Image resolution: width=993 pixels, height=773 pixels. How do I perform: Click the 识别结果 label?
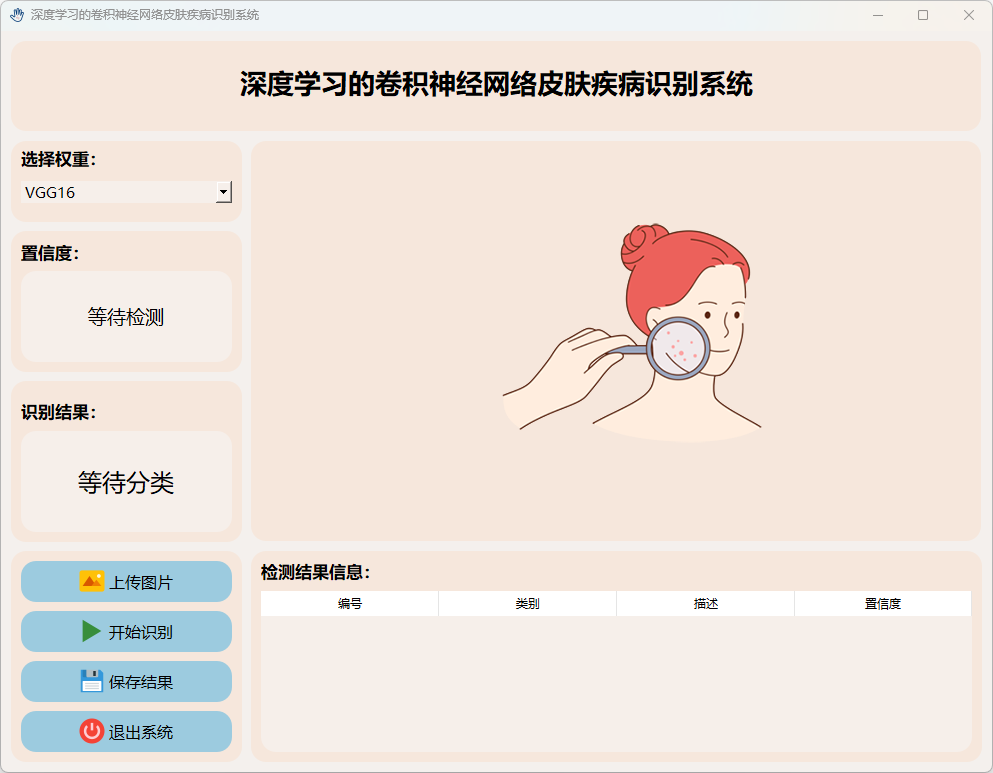point(58,412)
